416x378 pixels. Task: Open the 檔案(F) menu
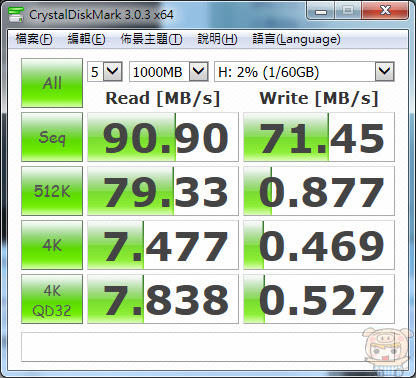coord(34,39)
